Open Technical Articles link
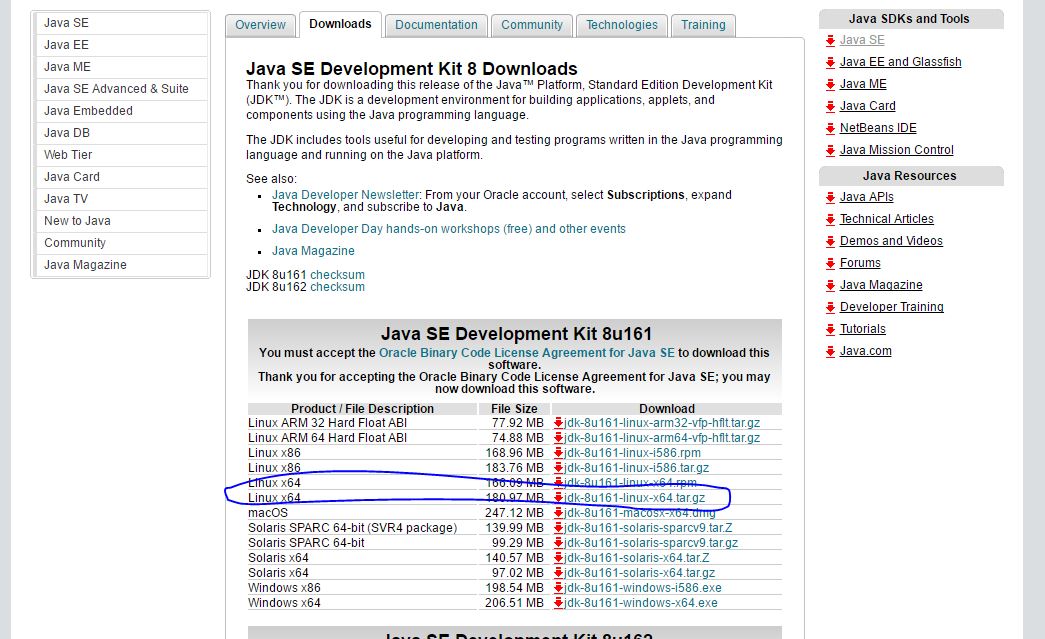 pyautogui.click(x=886, y=219)
